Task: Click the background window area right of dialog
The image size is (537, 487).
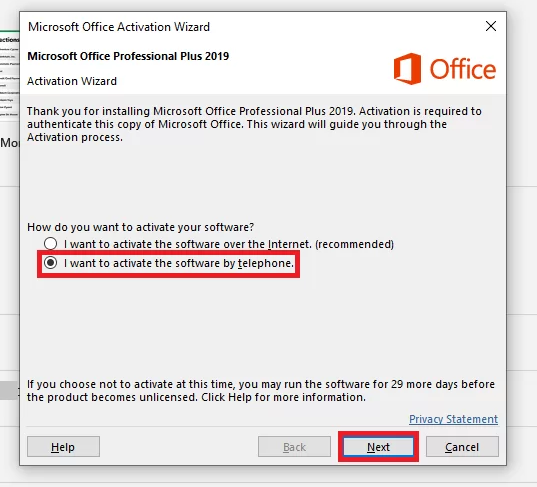Action: (522, 240)
